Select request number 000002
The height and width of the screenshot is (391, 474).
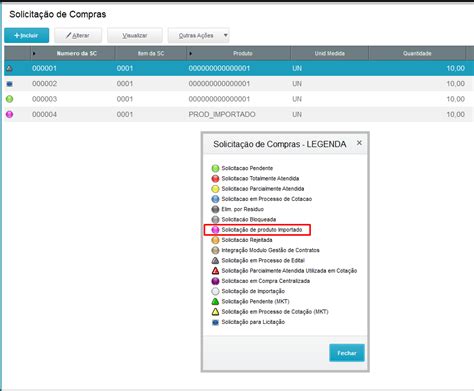click(x=44, y=84)
